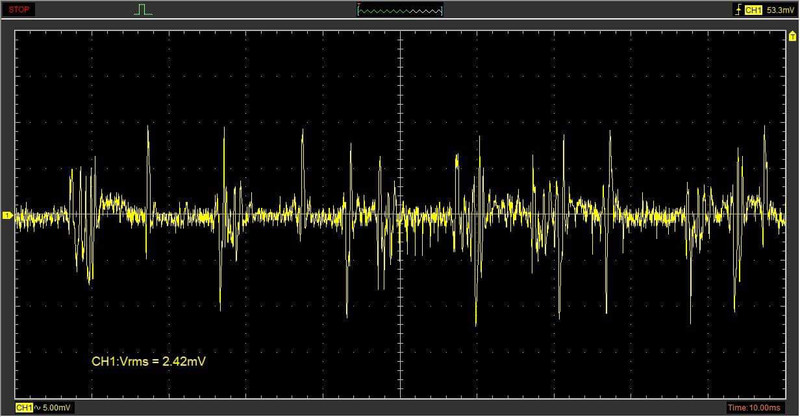The width and height of the screenshot is (800, 417).
Task: Open the waveform memory overview bar
Action: (400, 10)
